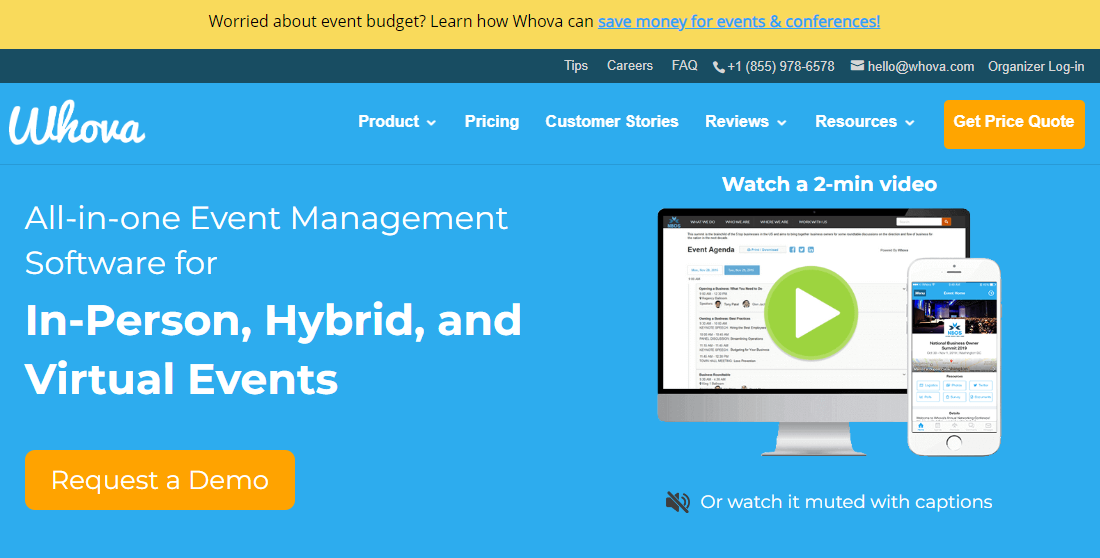
Task: Click the Request a Demo button
Action: coord(160,480)
